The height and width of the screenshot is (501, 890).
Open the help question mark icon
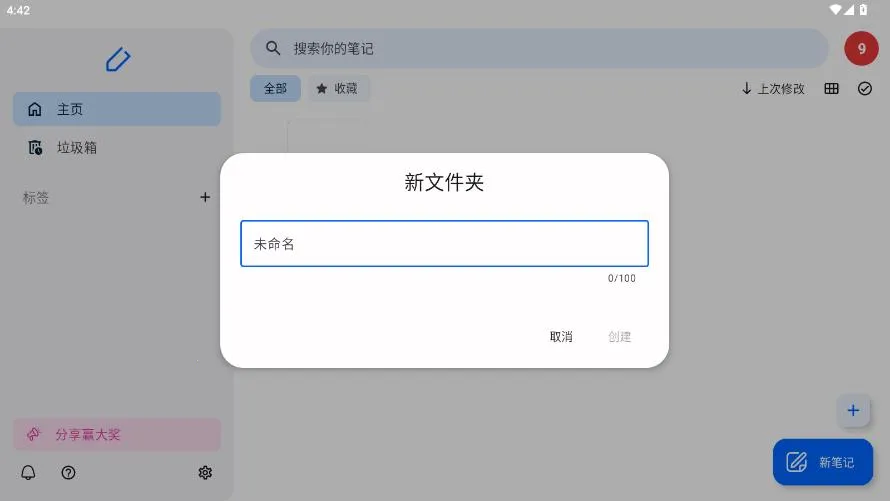pyautogui.click(x=68, y=473)
